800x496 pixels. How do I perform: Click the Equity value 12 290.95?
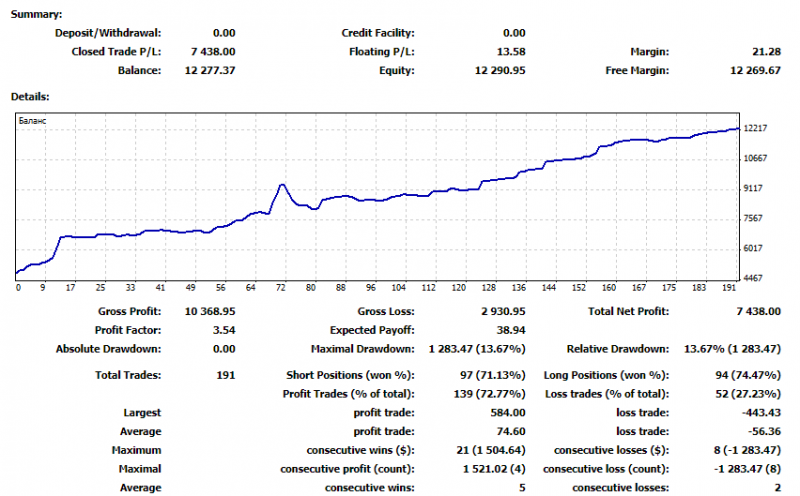coord(499,70)
